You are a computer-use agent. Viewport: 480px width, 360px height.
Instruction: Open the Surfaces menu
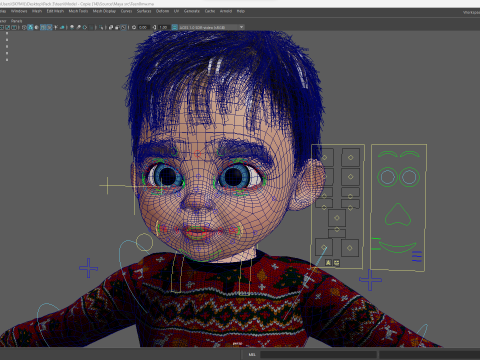point(144,11)
